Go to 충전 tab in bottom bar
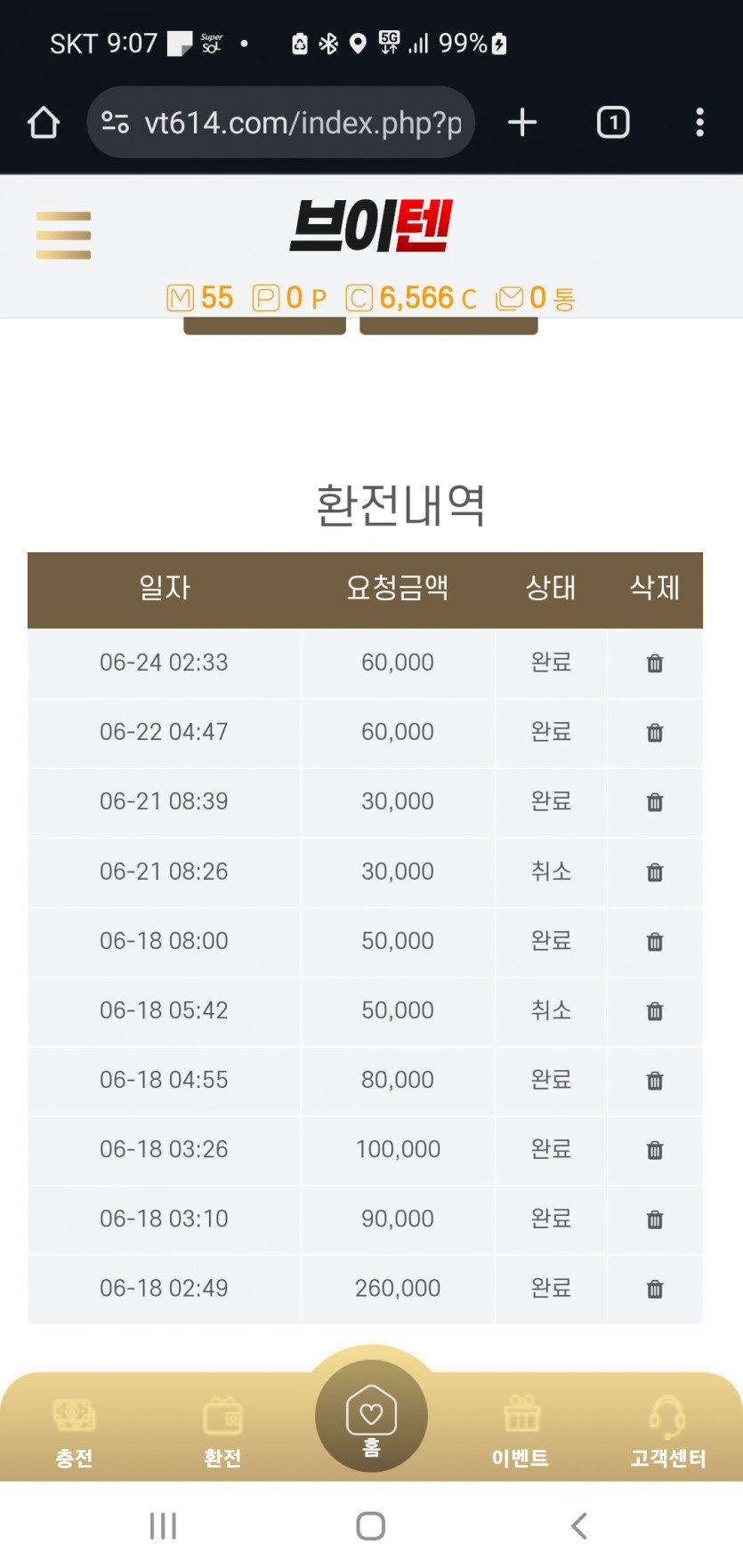Screen dimensions: 743x1568 (x=74, y=1431)
